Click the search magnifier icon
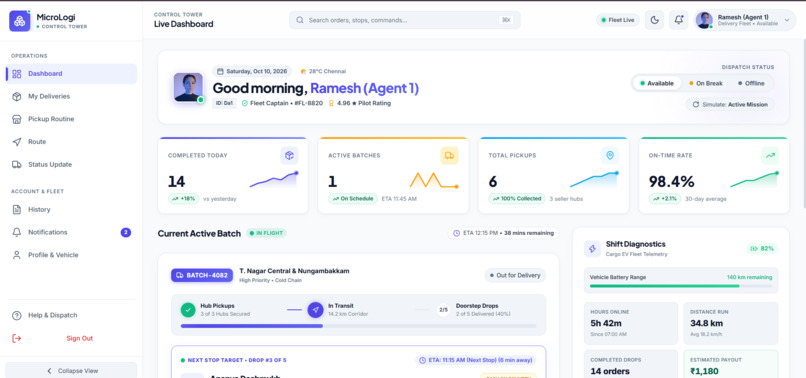 pos(300,20)
